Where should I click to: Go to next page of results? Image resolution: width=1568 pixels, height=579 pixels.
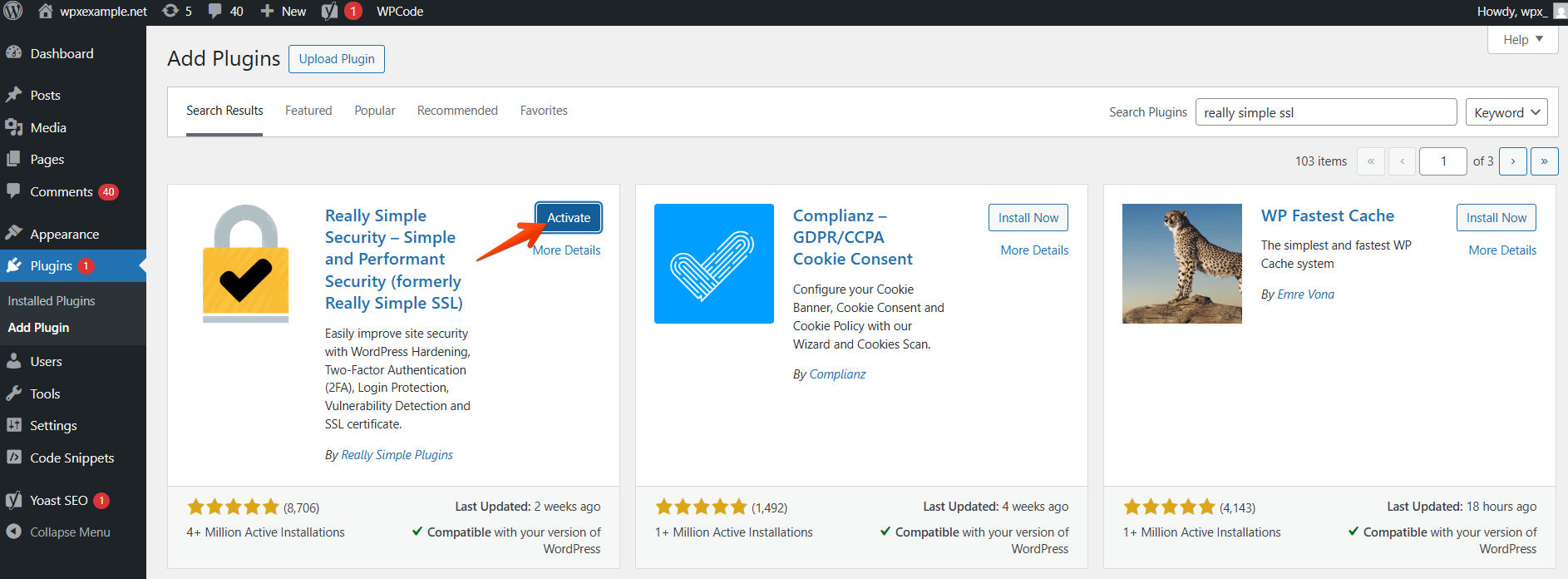pos(1512,161)
